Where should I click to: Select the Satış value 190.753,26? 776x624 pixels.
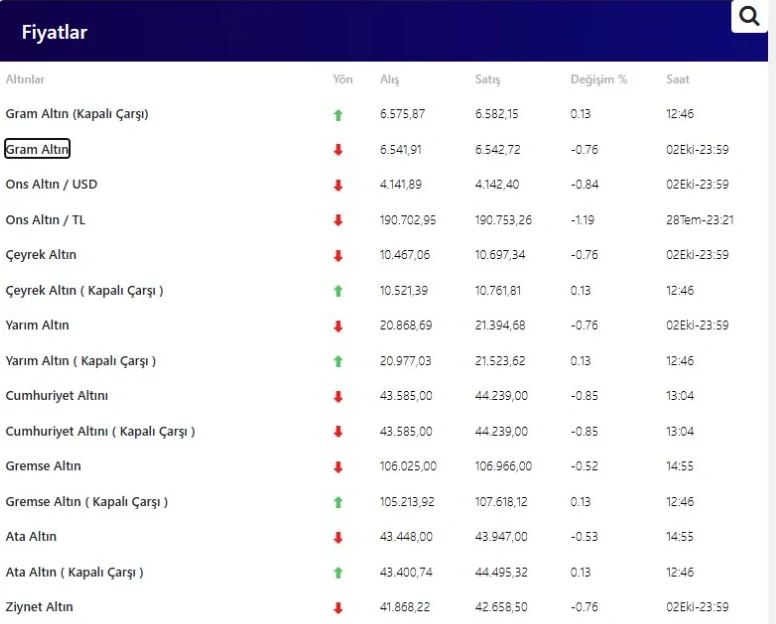point(503,220)
